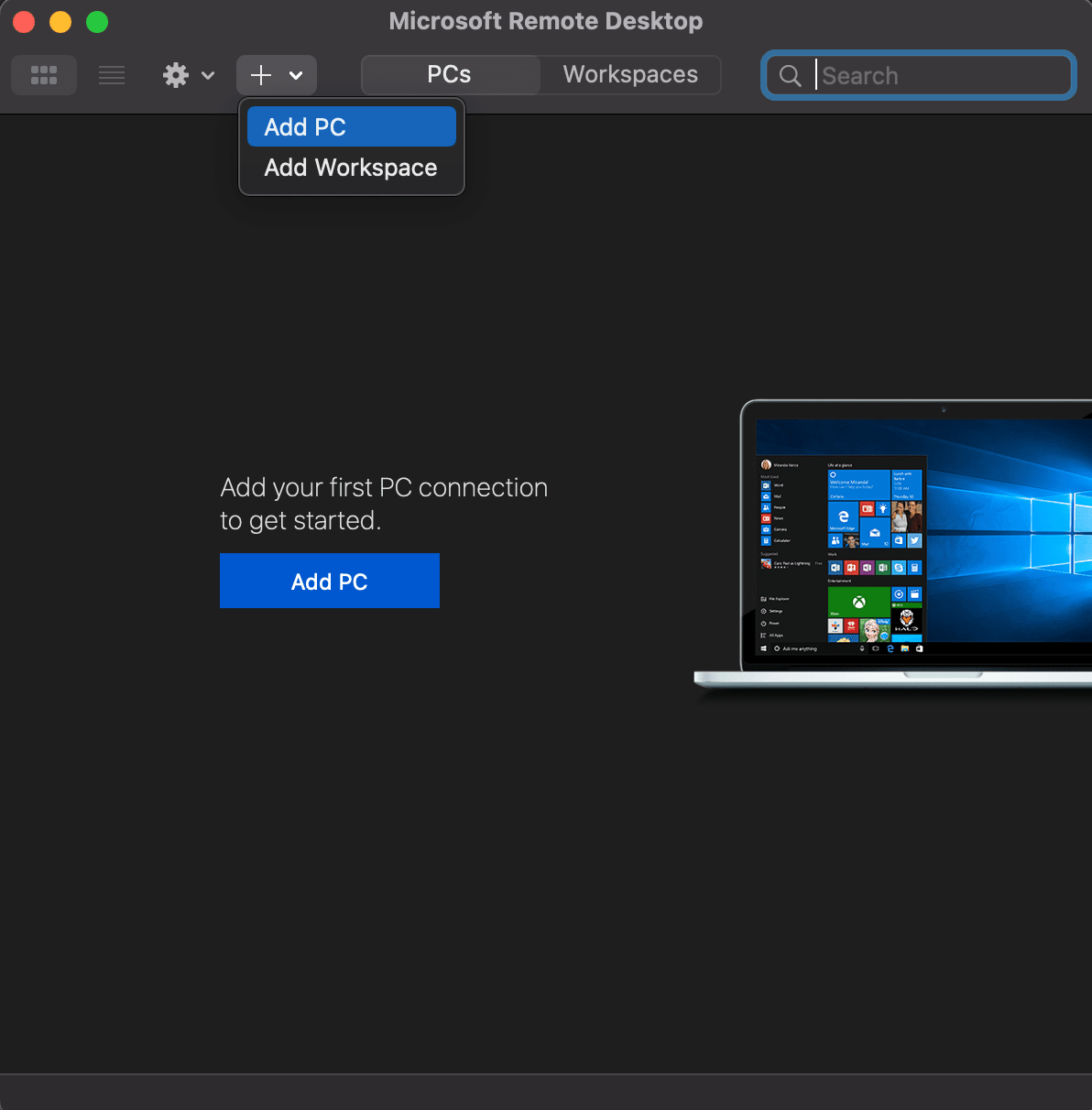Click the plus icon in the toolbar
Screen dimensions: 1092x1110
[x=261, y=75]
